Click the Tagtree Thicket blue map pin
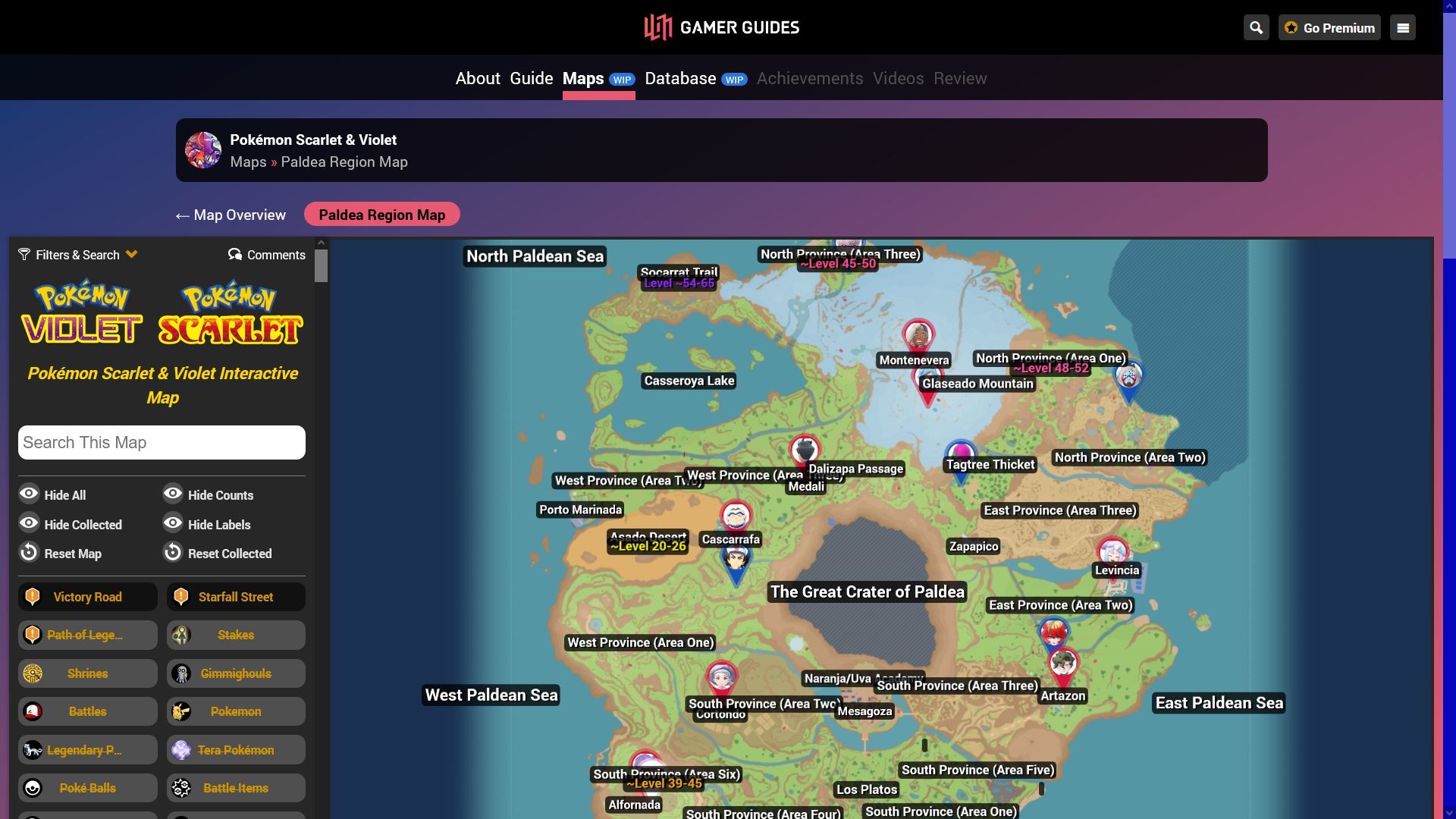This screenshot has width=1456, height=819. [961, 453]
